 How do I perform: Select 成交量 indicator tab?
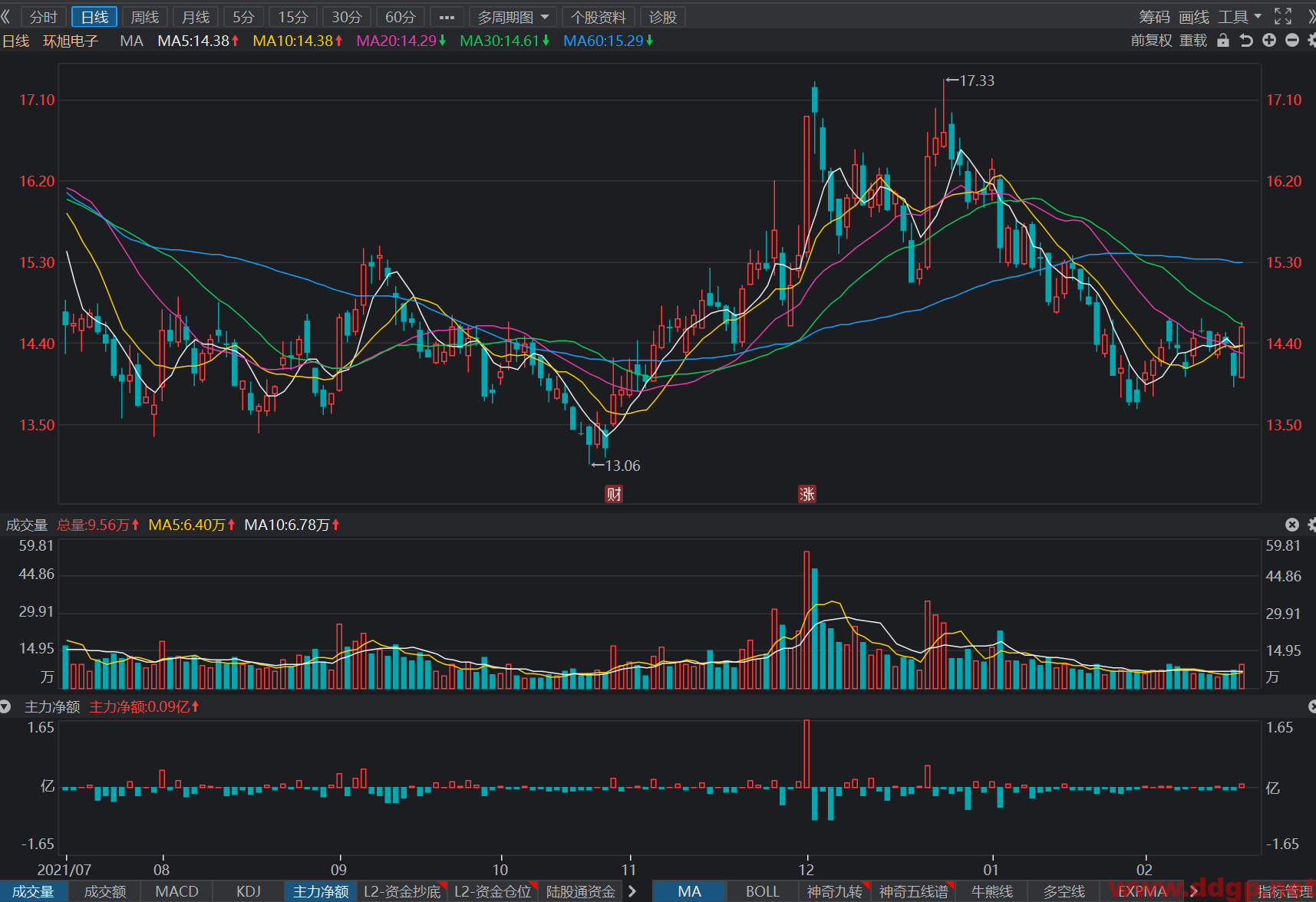click(33, 891)
